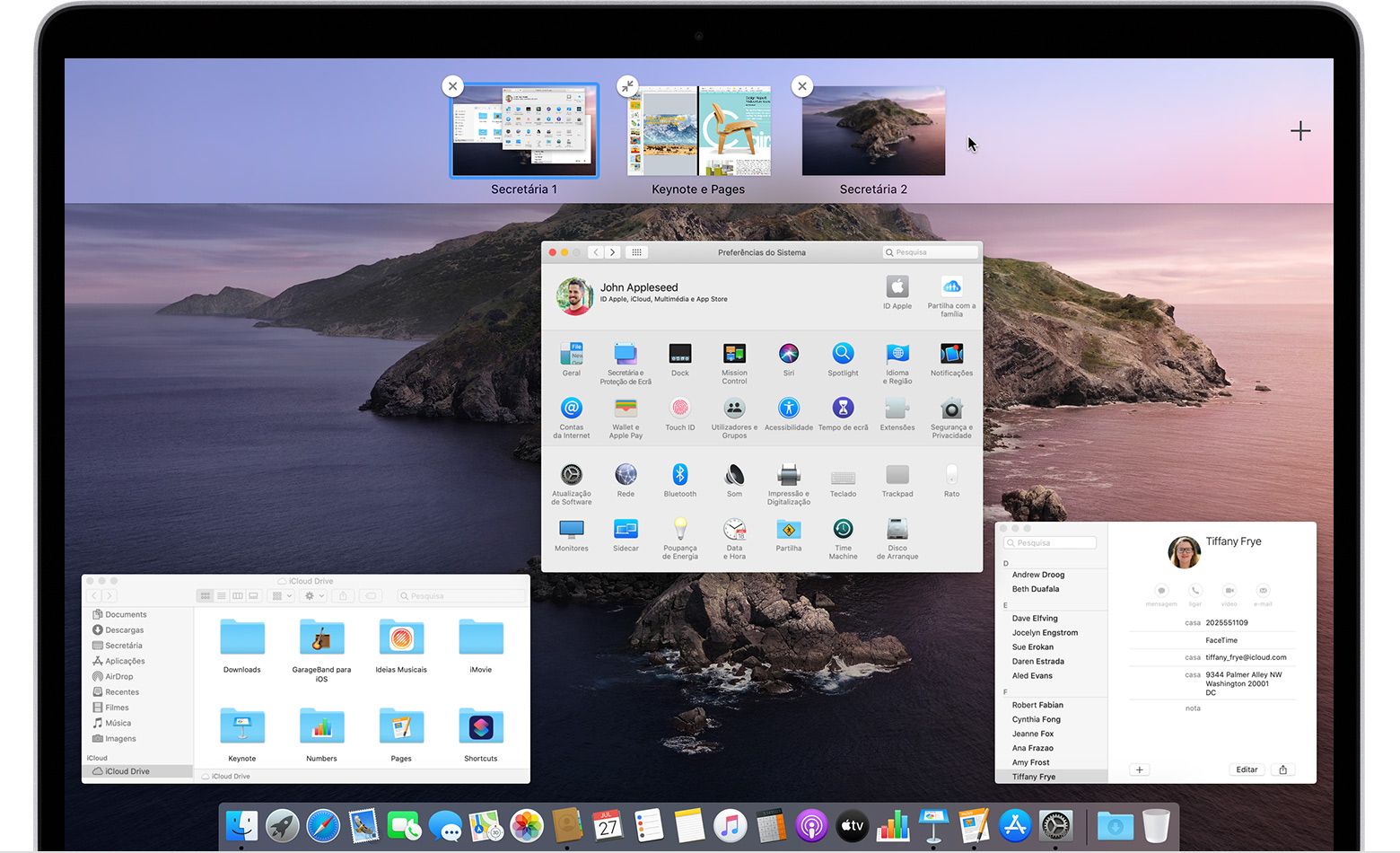
Task: Add new contact with plus button
Action: (1139, 769)
